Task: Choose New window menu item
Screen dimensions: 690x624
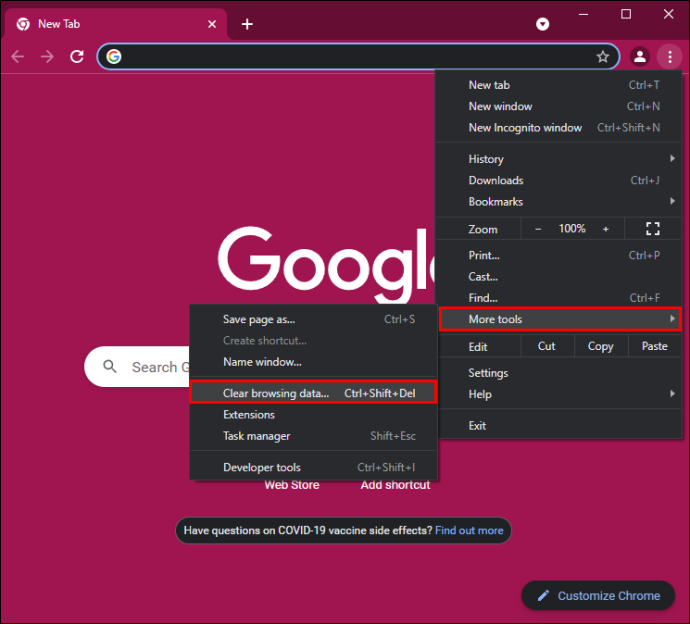Action: [x=559, y=106]
